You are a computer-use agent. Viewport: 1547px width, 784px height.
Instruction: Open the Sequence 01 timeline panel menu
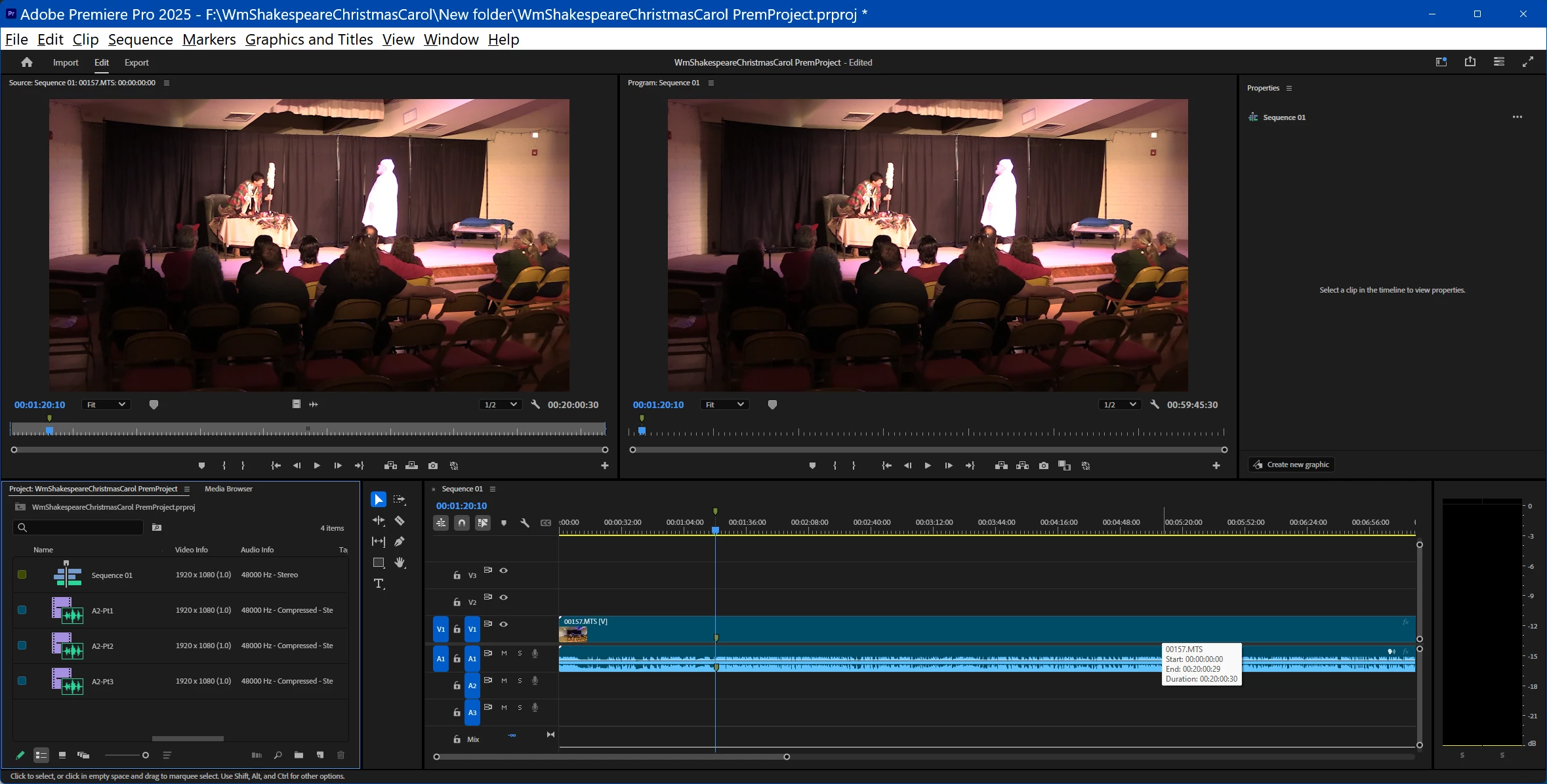(493, 489)
